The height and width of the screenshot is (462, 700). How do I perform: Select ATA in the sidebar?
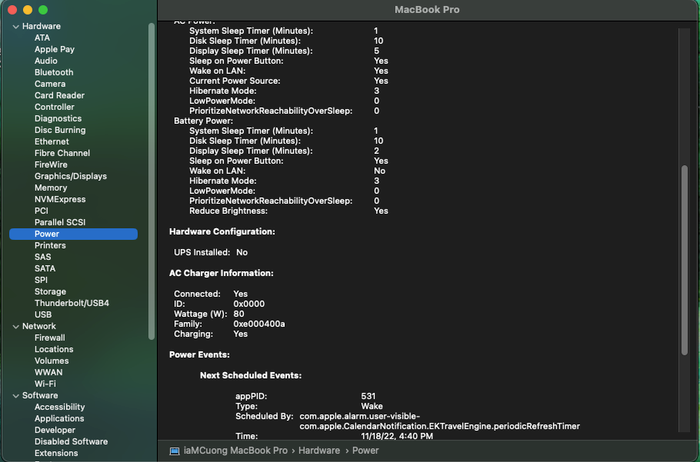click(42, 38)
